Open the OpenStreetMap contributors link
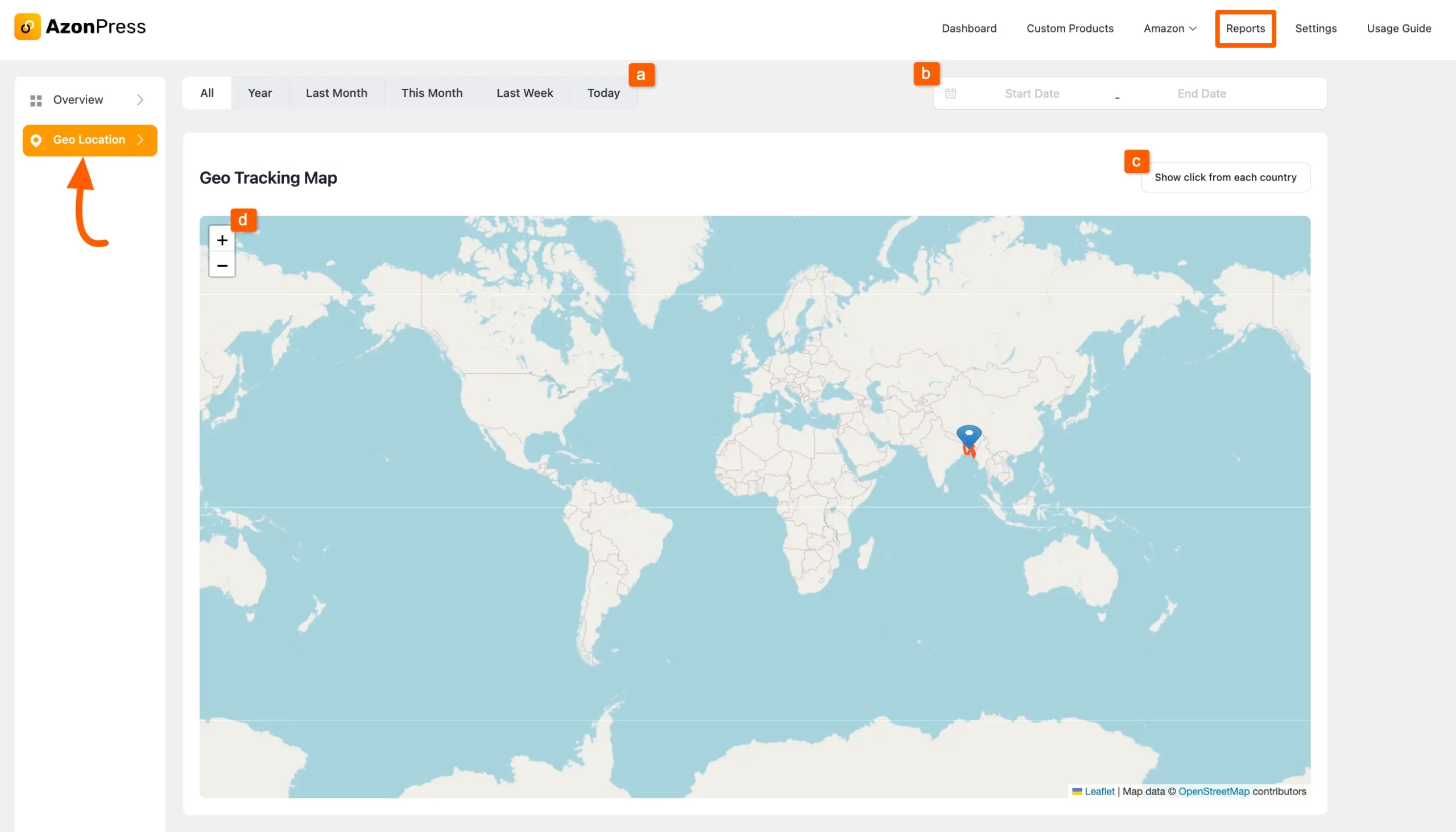The width and height of the screenshot is (1456, 832). [1213, 791]
